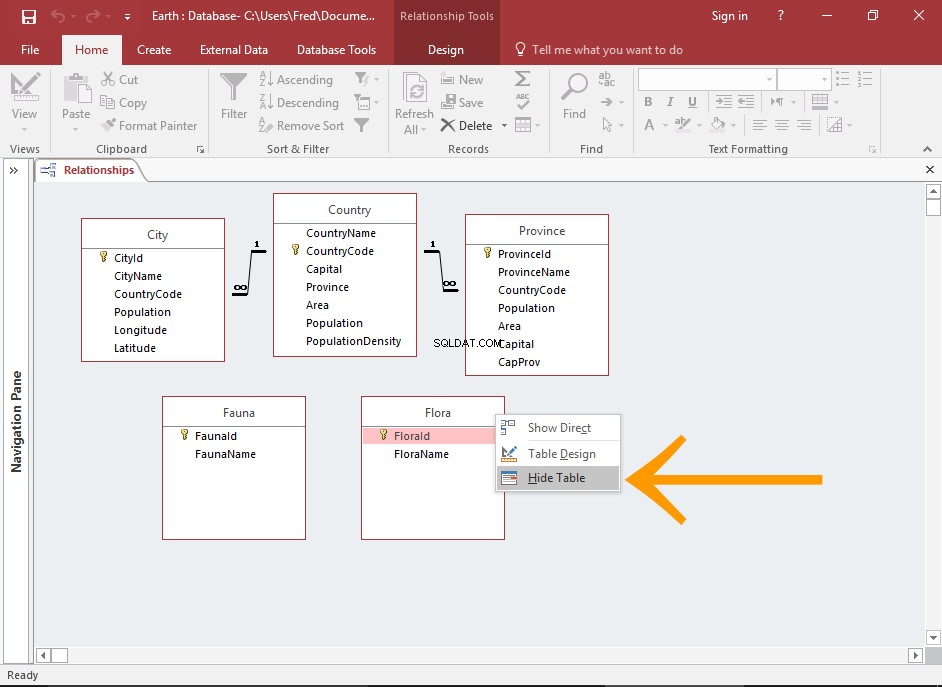Click the Replace ab-ac icon
This screenshot has width=942, height=687.
[x=606, y=79]
